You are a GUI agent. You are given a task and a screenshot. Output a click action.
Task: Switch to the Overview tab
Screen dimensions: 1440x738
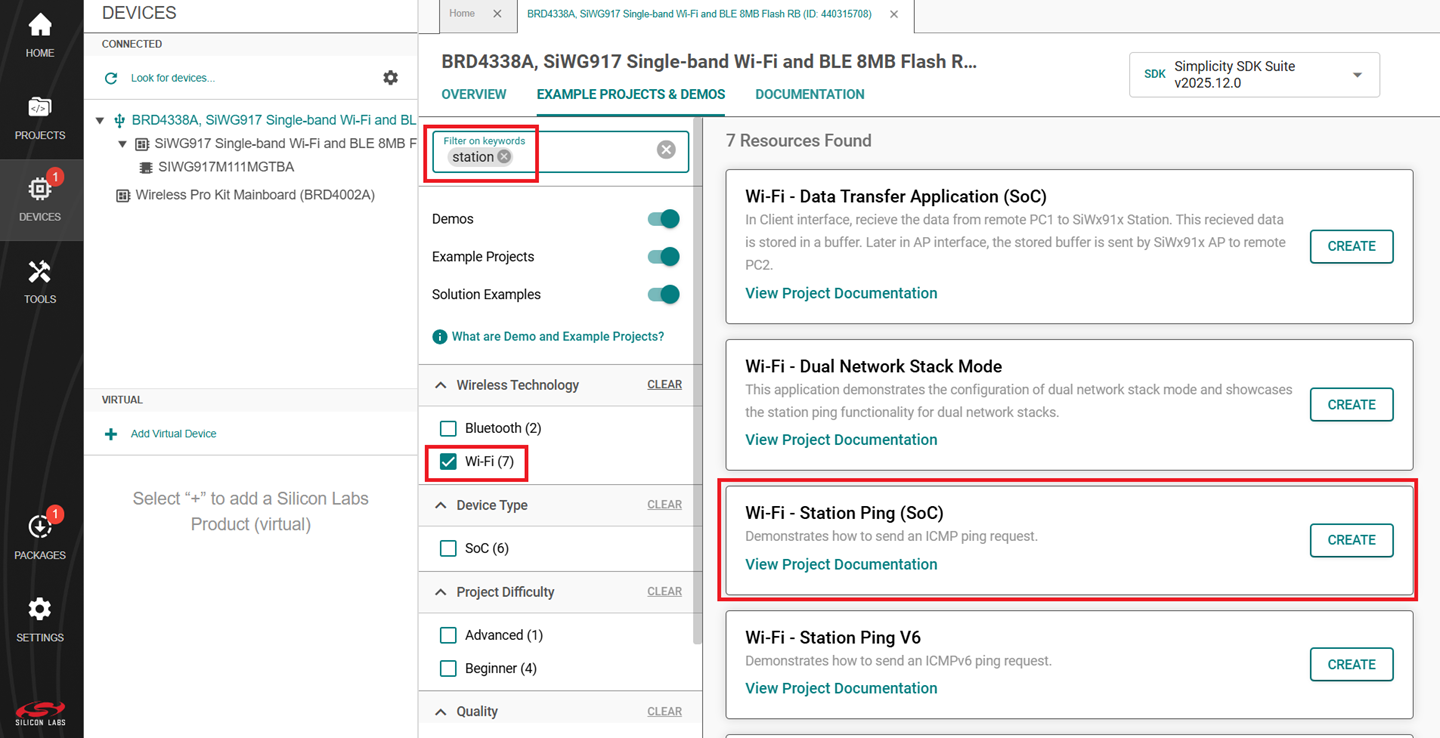click(x=473, y=95)
